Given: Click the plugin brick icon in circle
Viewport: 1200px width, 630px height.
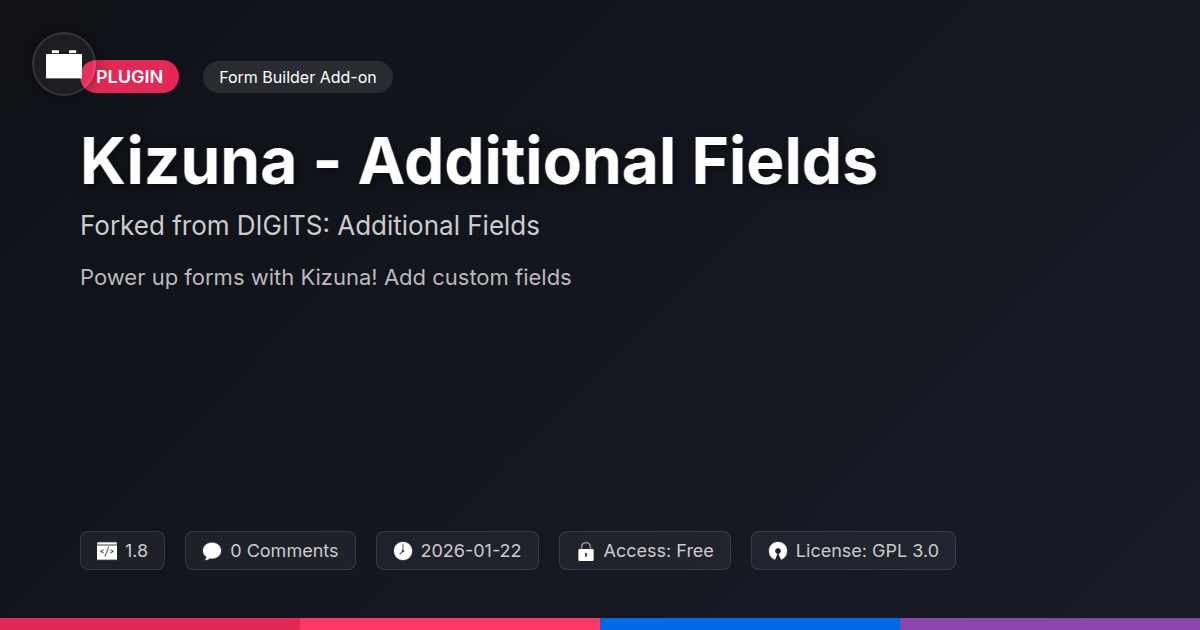Looking at the screenshot, I should point(64,64).
